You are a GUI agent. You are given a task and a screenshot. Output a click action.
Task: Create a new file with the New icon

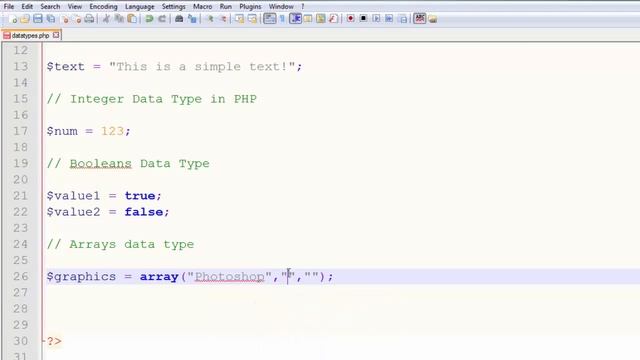[13, 19]
